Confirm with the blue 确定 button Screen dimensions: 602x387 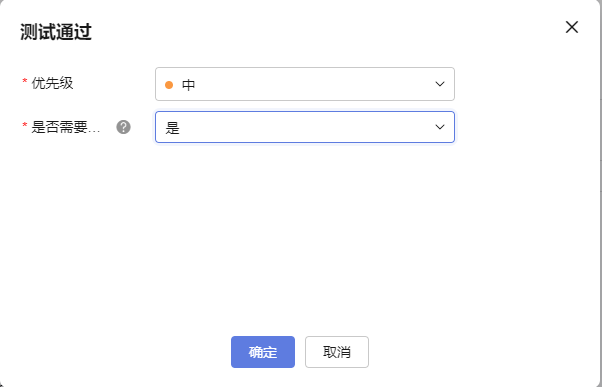coord(263,352)
